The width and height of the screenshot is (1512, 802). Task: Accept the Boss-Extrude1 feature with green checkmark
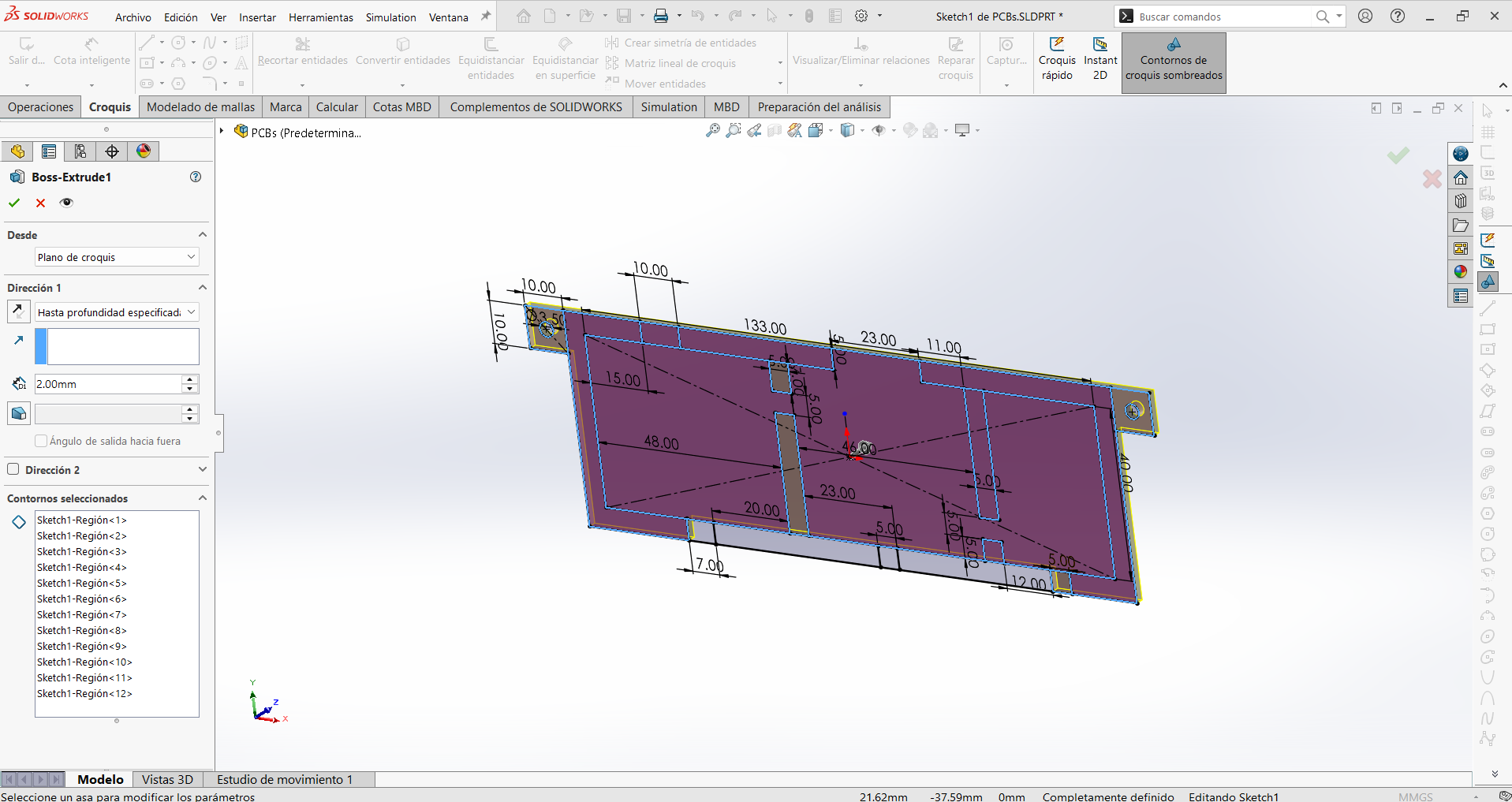click(14, 203)
